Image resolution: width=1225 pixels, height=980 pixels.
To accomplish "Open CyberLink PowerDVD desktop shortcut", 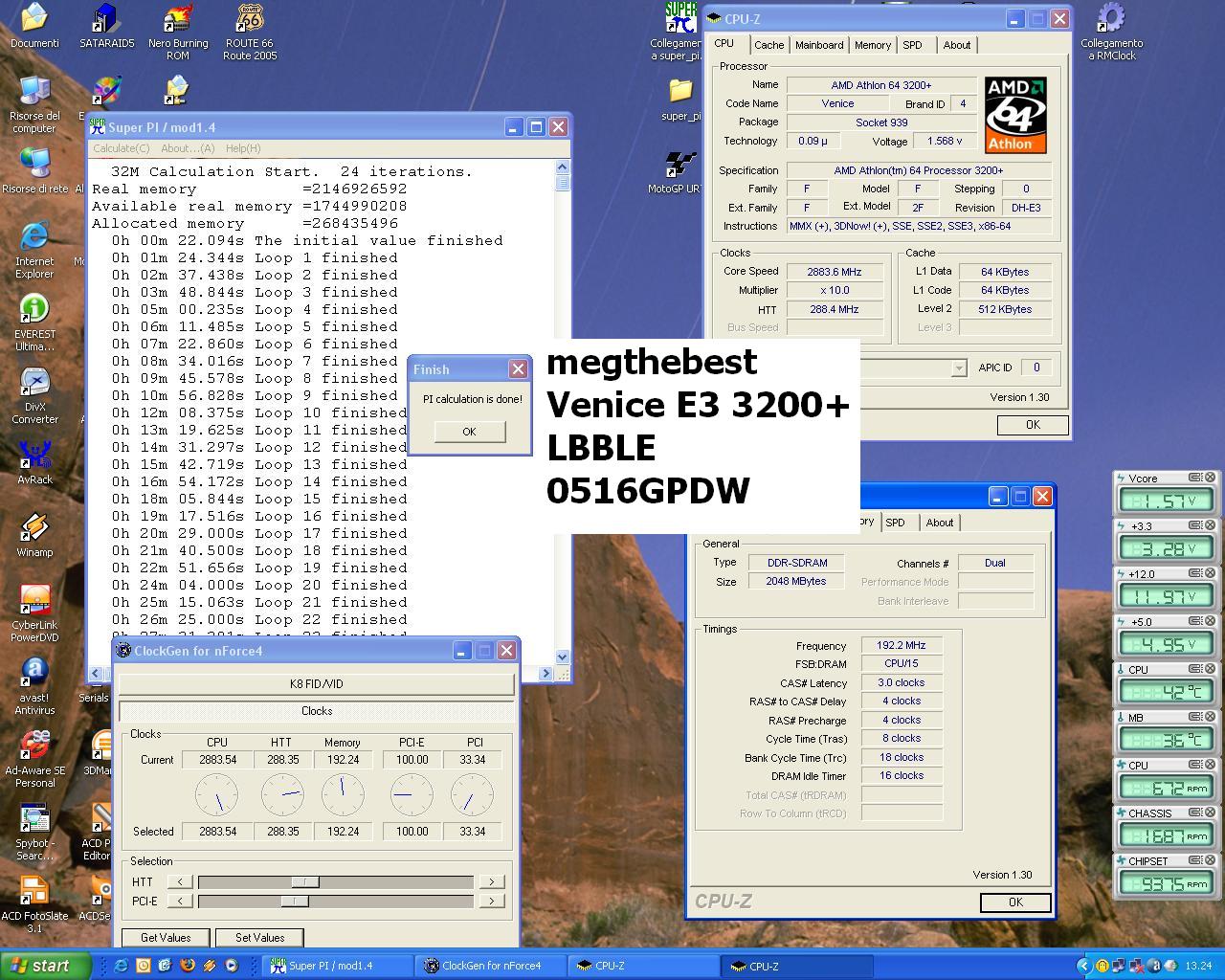I will 34,613.
